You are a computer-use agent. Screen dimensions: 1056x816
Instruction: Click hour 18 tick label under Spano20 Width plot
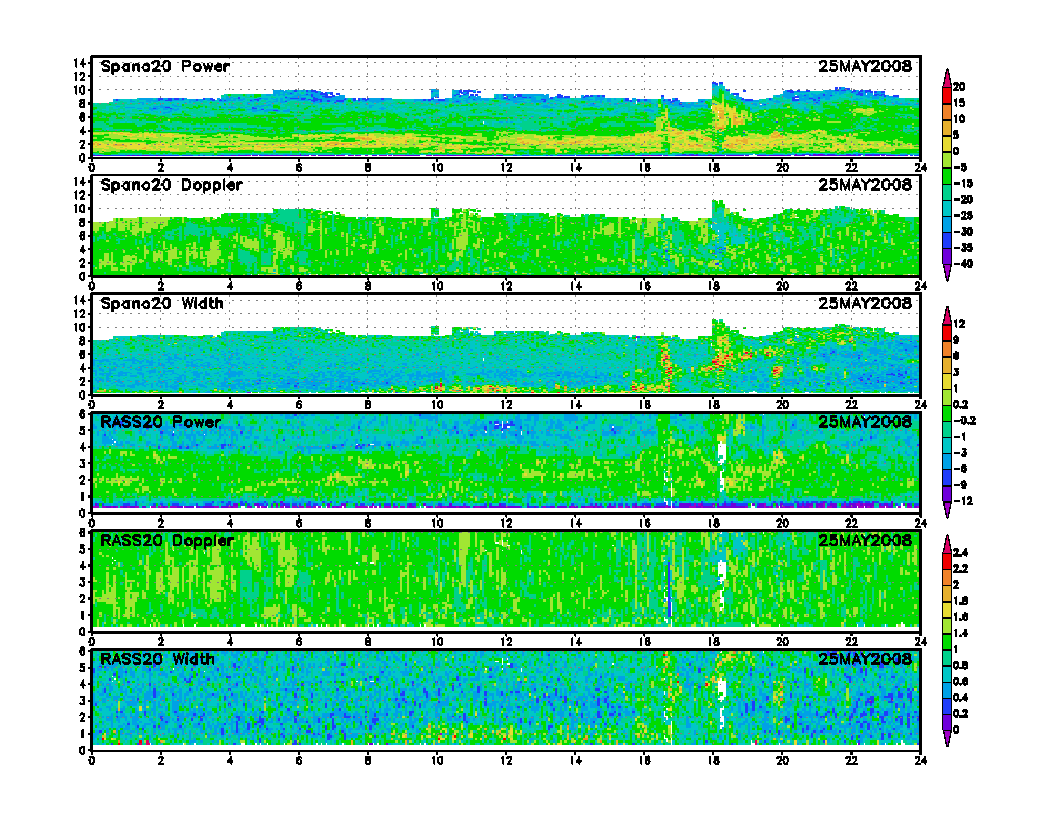pos(713,405)
